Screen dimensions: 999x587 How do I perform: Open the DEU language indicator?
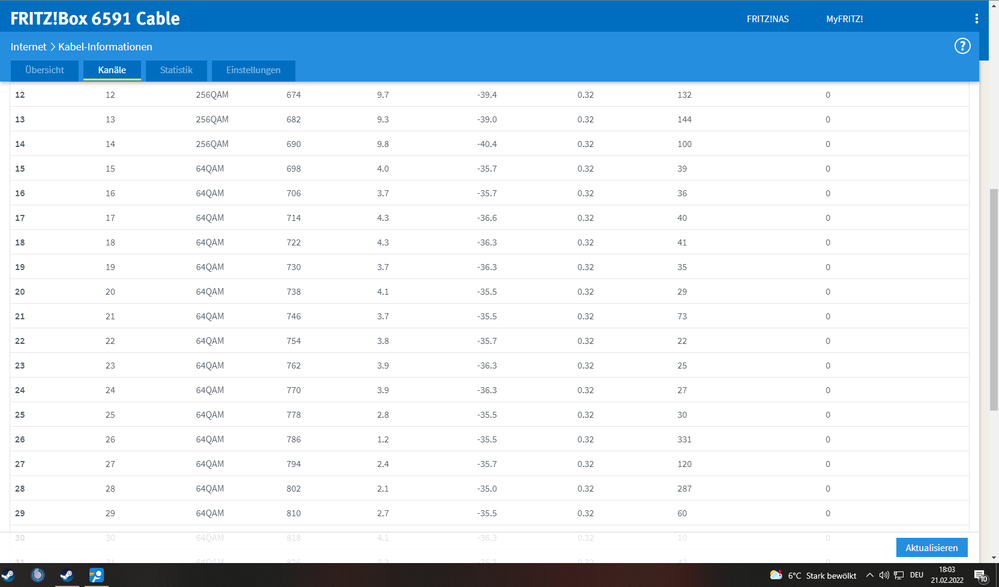916,576
